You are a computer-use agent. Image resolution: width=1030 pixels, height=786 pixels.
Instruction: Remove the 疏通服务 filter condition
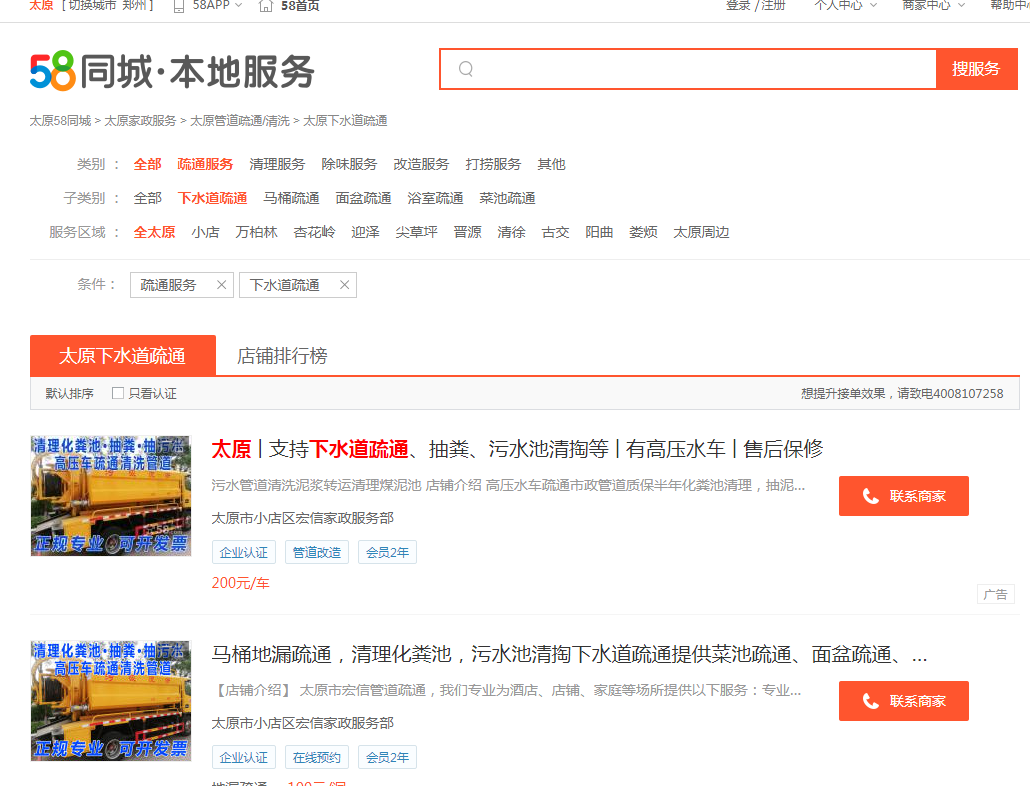[x=221, y=285]
